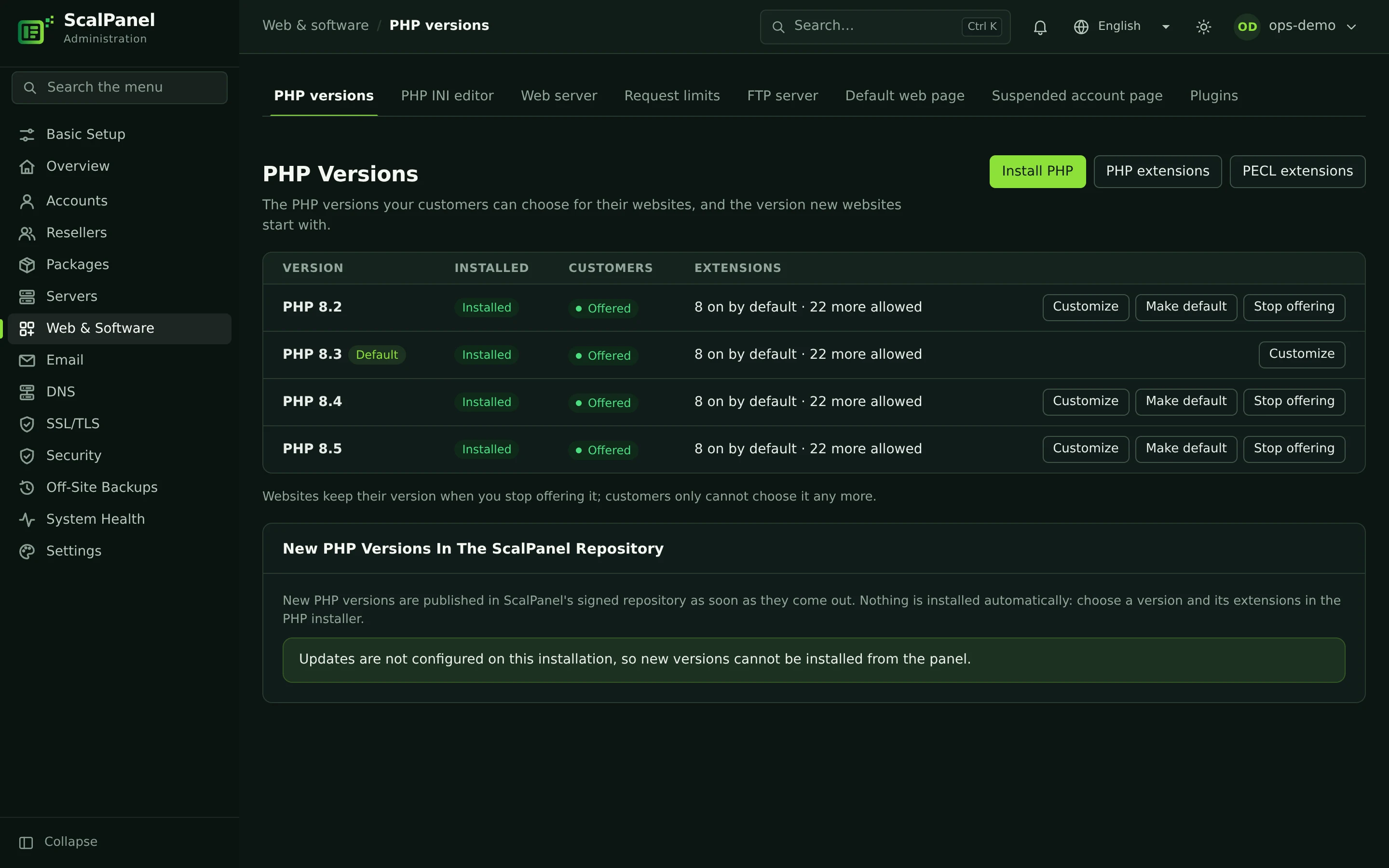Click the DNS sidebar icon
This screenshot has height=868, width=1389.
tap(27, 392)
